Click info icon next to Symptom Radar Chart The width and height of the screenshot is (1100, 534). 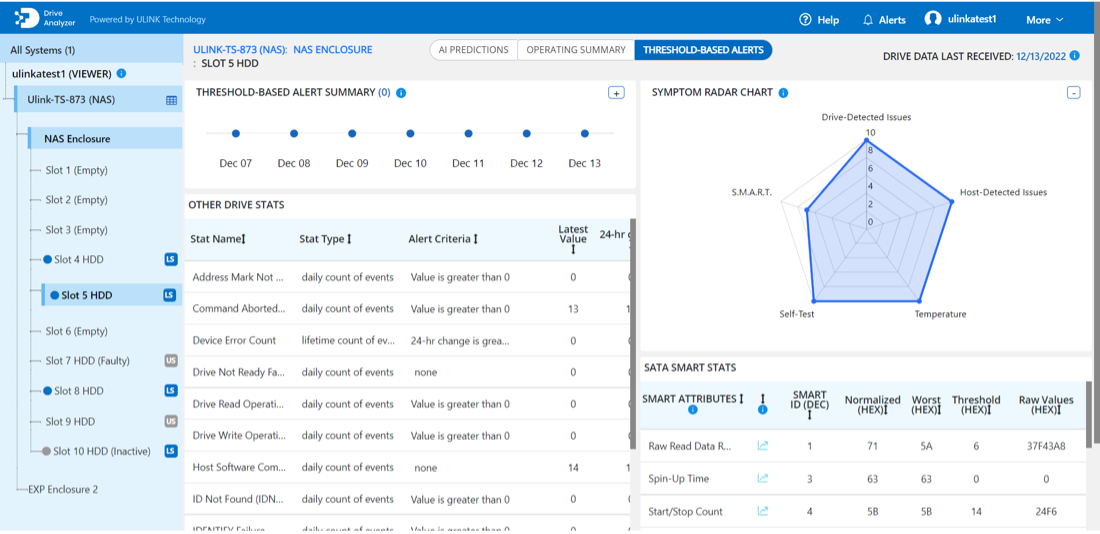tap(783, 93)
